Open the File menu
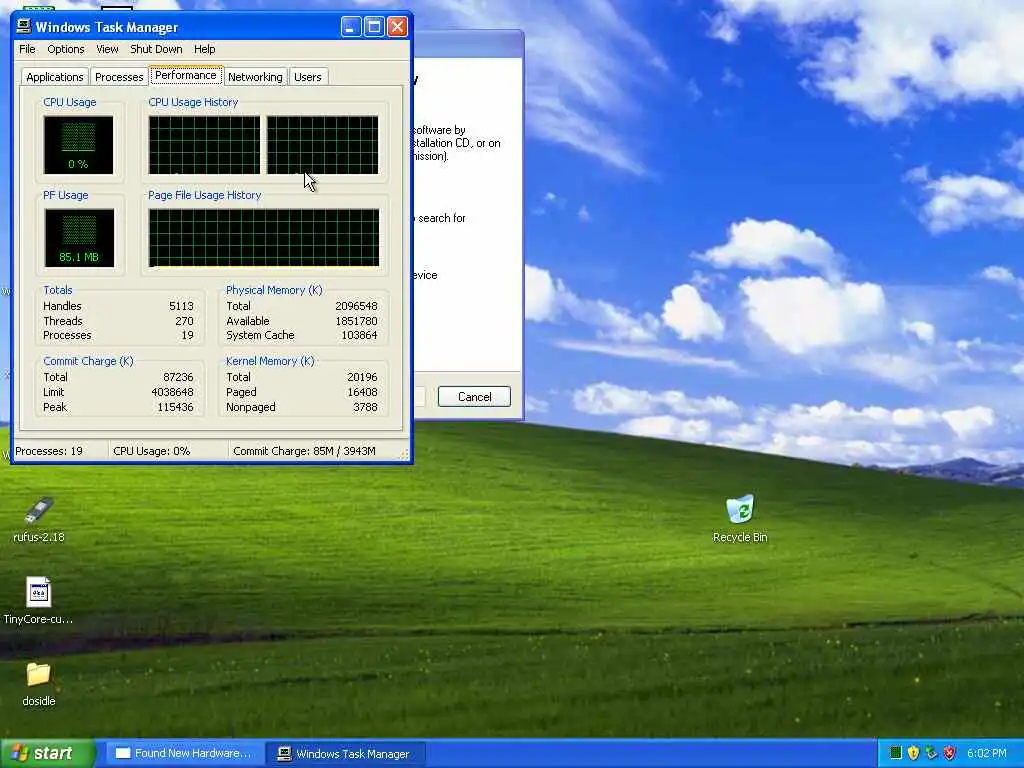The image size is (1024, 768). coord(27,49)
